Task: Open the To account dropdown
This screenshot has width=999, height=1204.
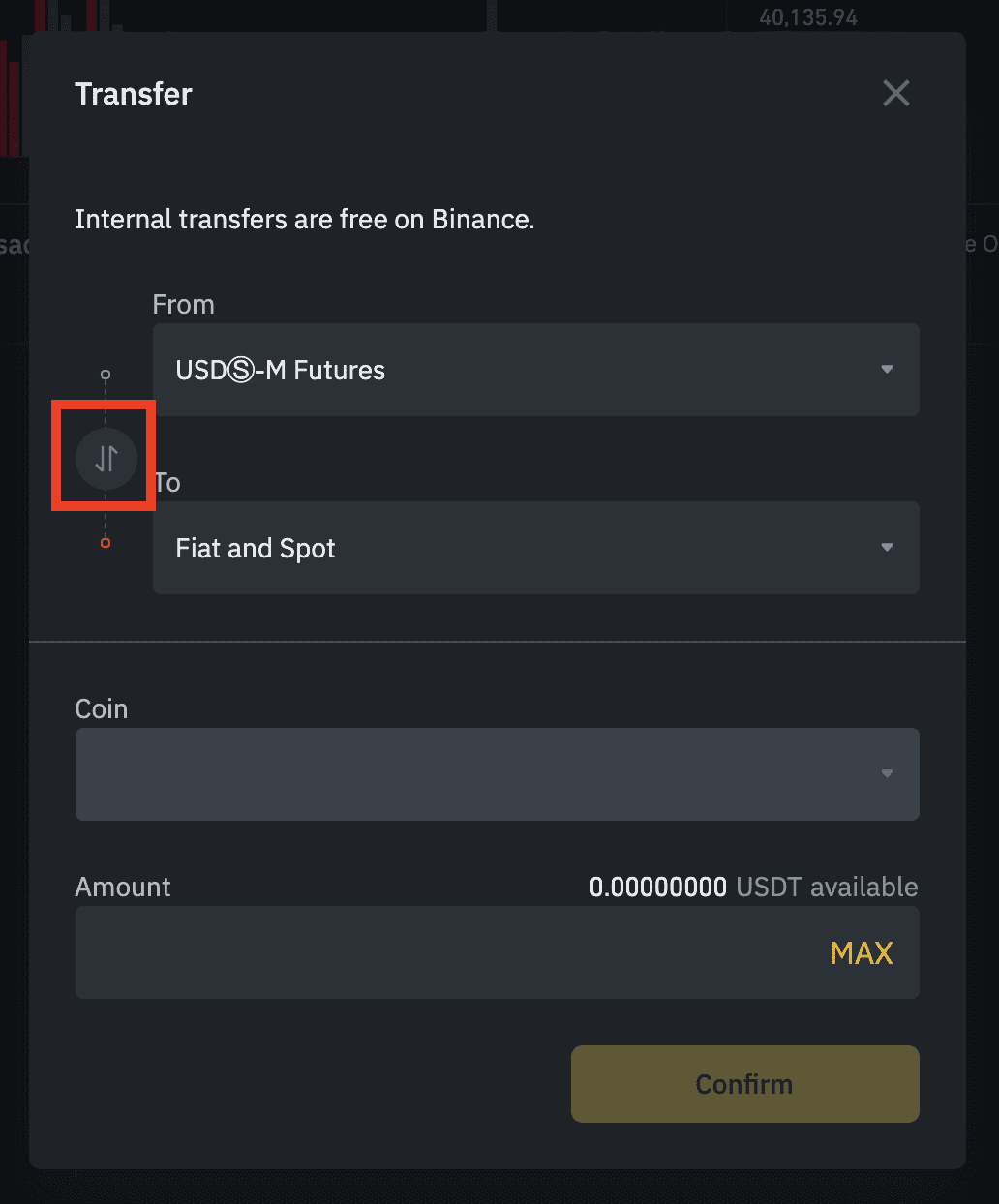Action: tap(536, 548)
